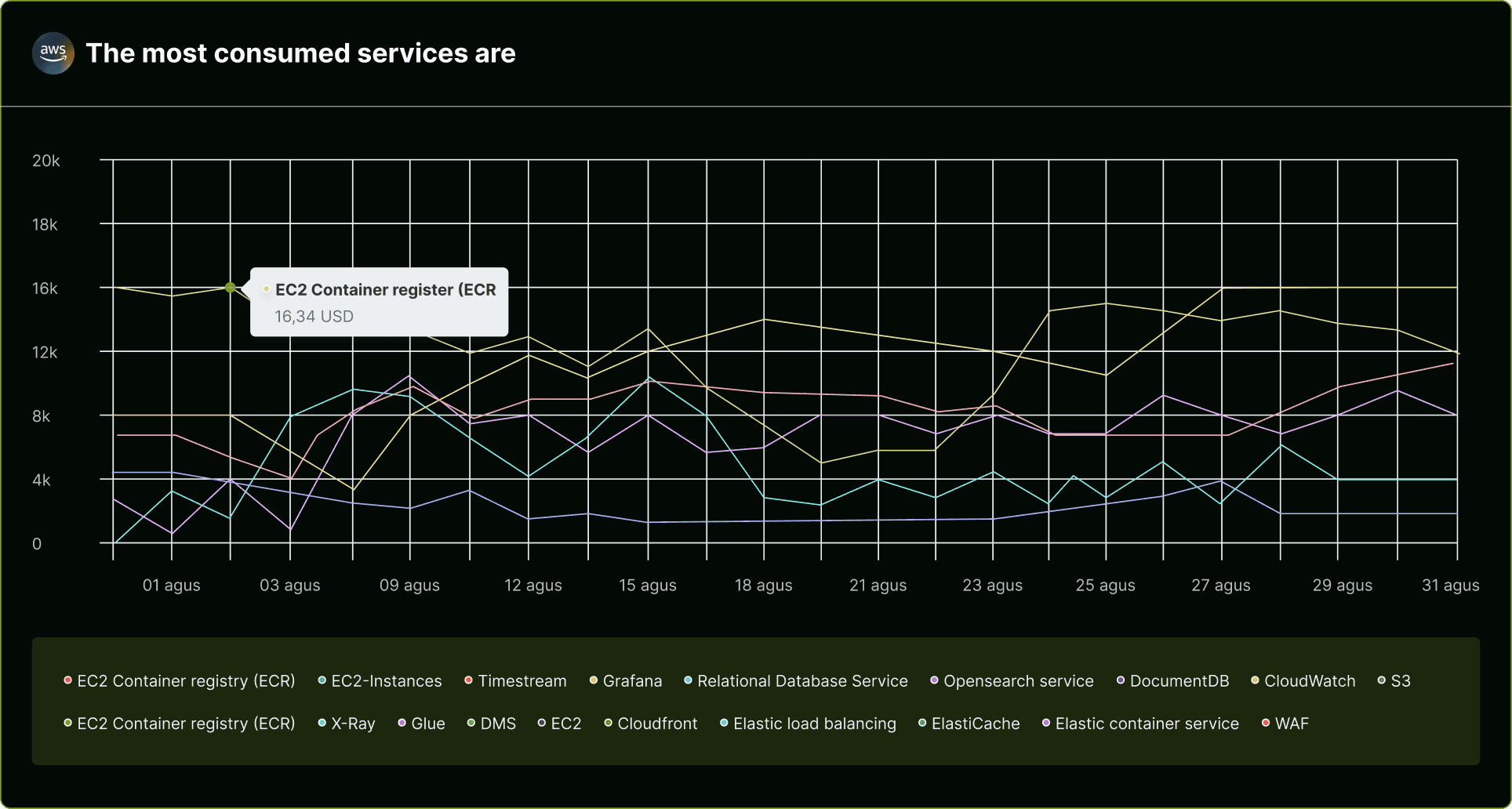Select the ElastiCache legend label
Screen dimensions: 1512x809
tap(975, 724)
